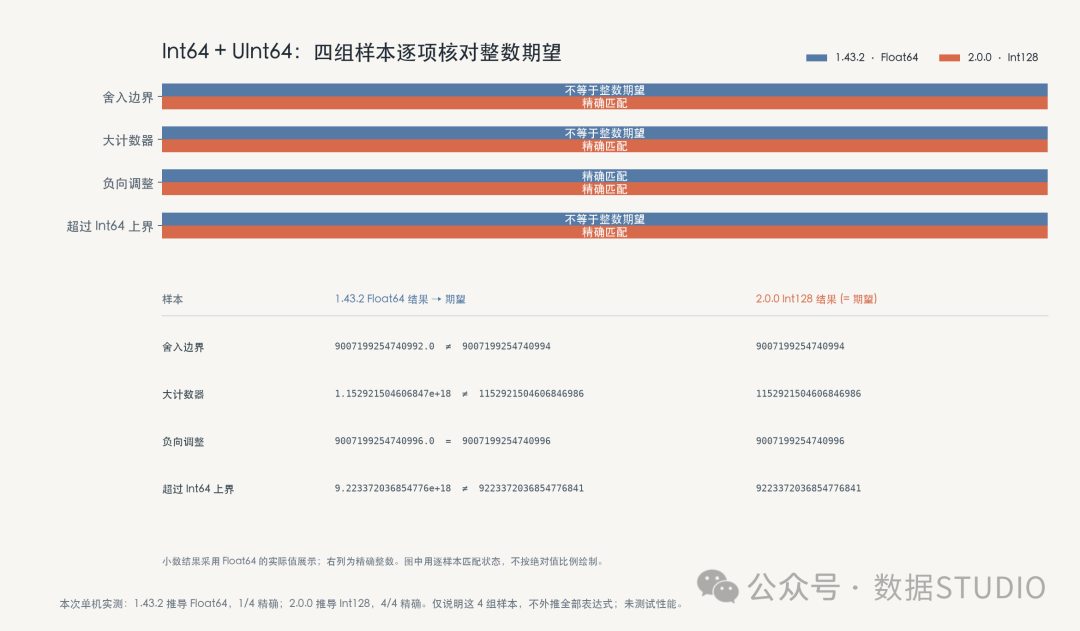The image size is (1080, 631).
Task: Select 9007199254740994 in the Int128 result column
Action: point(800,346)
